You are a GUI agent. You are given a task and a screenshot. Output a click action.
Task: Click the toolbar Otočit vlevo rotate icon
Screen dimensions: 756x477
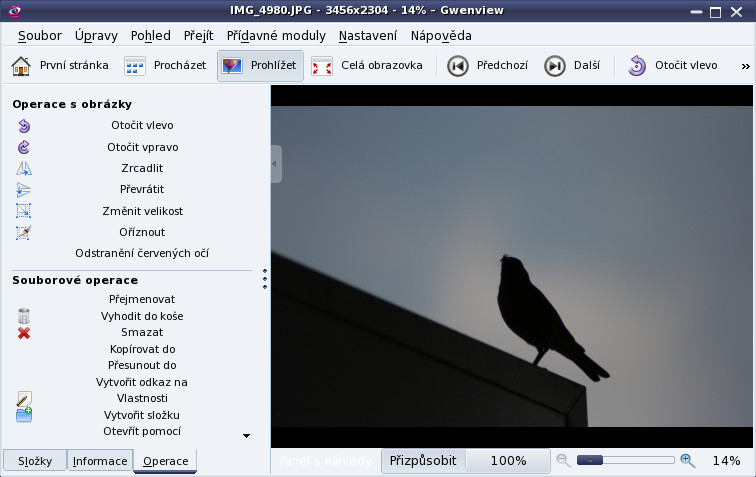pos(637,66)
